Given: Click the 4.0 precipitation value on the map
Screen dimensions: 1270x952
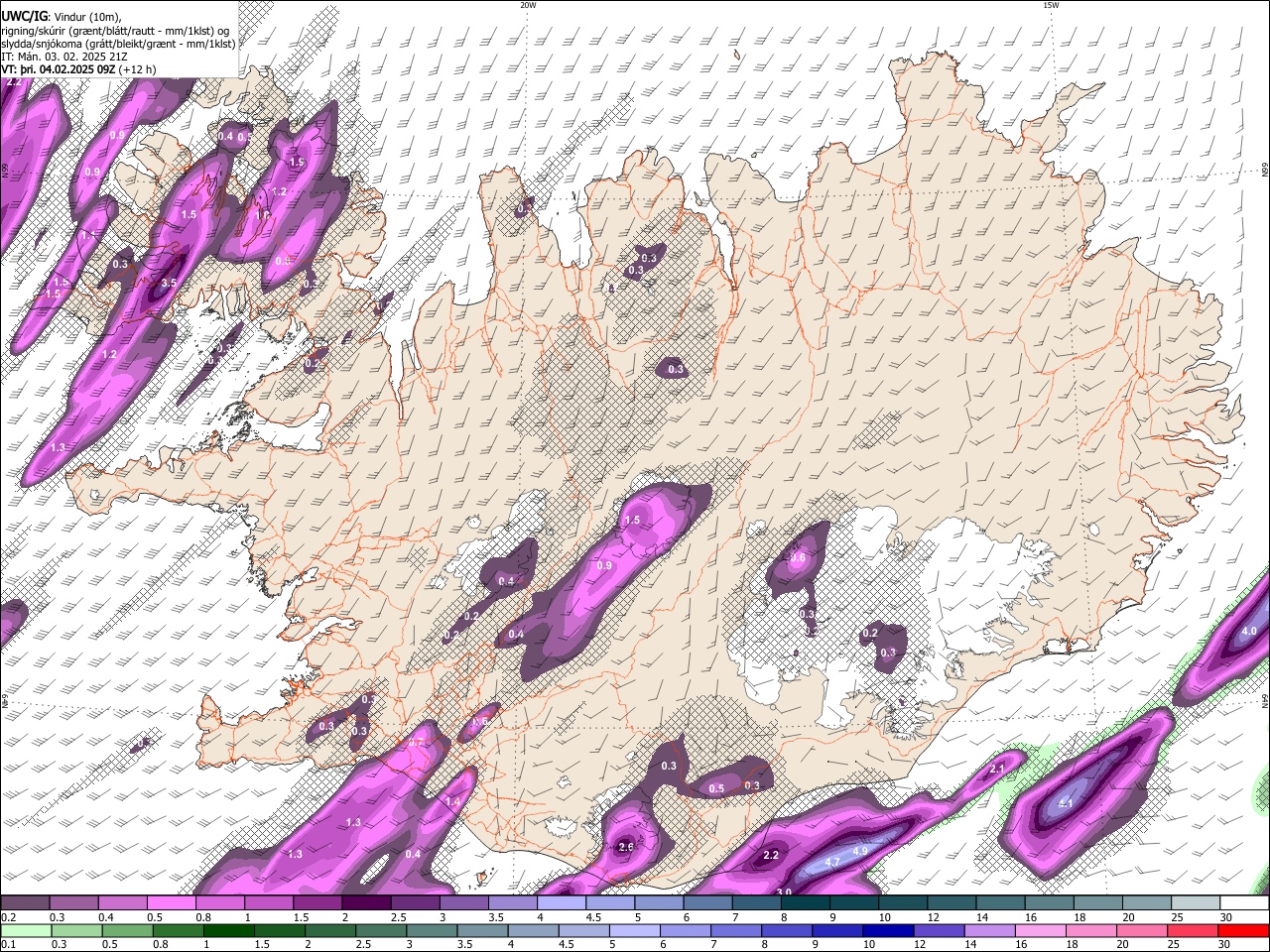Looking at the screenshot, I should (1249, 631).
